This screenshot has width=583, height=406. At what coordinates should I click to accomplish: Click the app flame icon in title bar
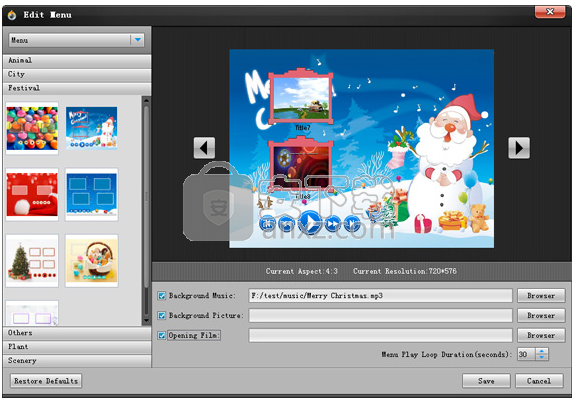pyautogui.click(x=12, y=15)
